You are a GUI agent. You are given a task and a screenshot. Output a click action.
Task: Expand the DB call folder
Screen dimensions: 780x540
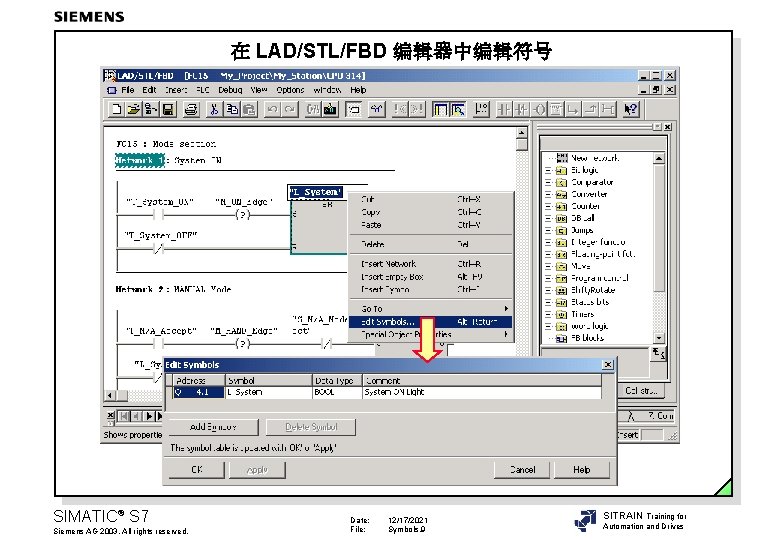point(548,218)
